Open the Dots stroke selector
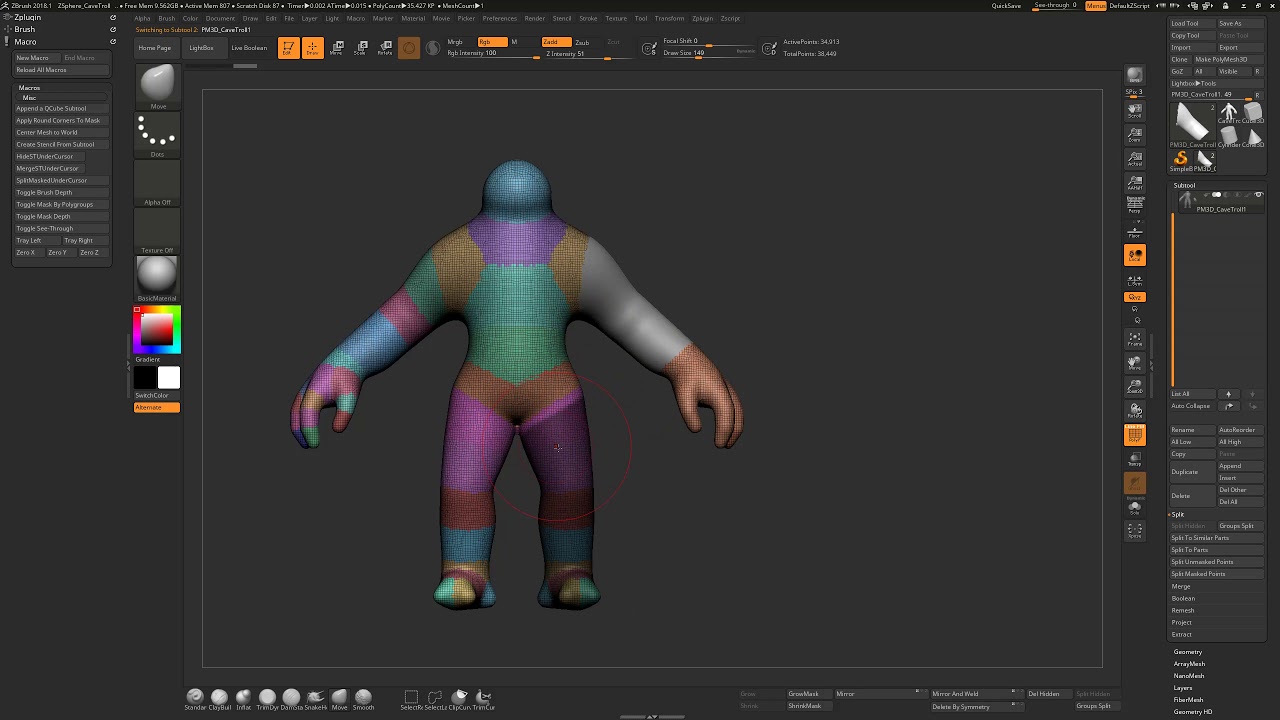The image size is (1280, 720). tap(157, 135)
